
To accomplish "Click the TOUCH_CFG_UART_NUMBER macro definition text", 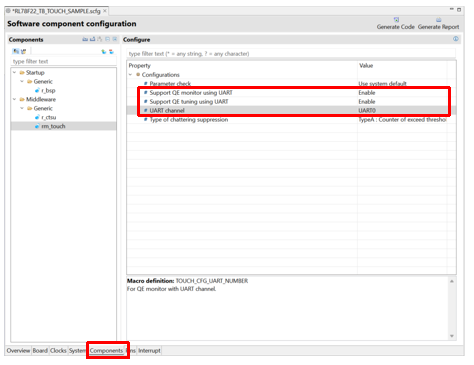I will click(x=212, y=281).
